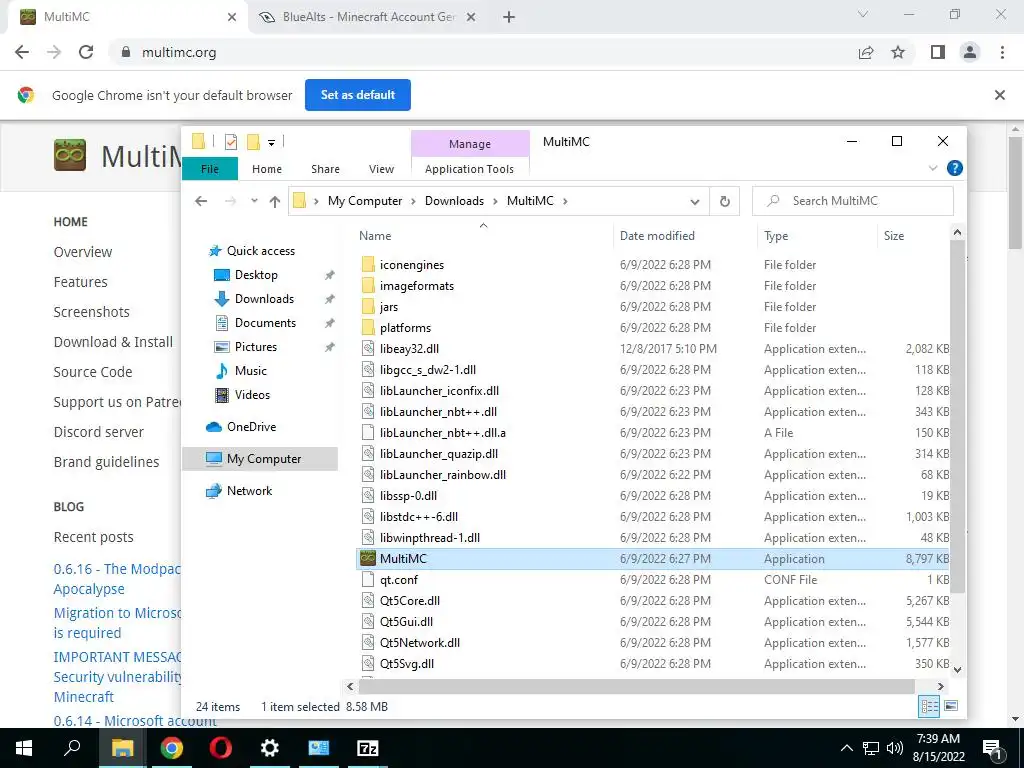The height and width of the screenshot is (768, 1024).
Task: Open Settings gear in the taskbar
Action: 270,748
